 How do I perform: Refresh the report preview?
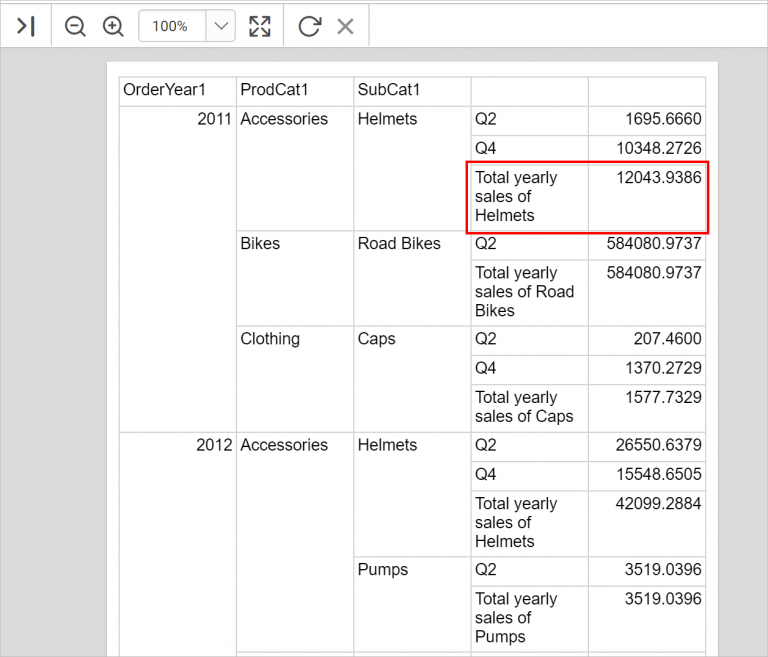(310, 26)
